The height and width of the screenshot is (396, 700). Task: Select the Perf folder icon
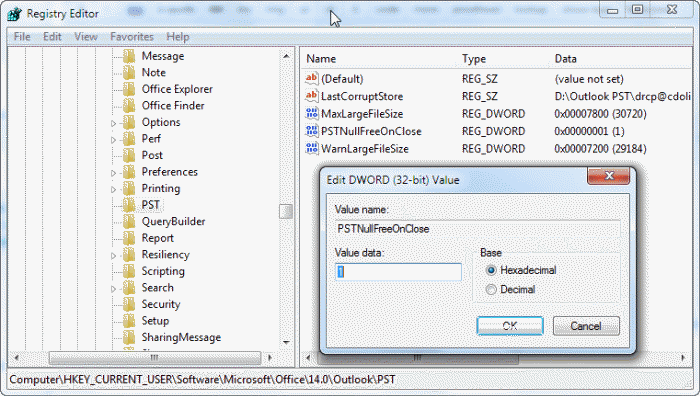click(x=129, y=138)
